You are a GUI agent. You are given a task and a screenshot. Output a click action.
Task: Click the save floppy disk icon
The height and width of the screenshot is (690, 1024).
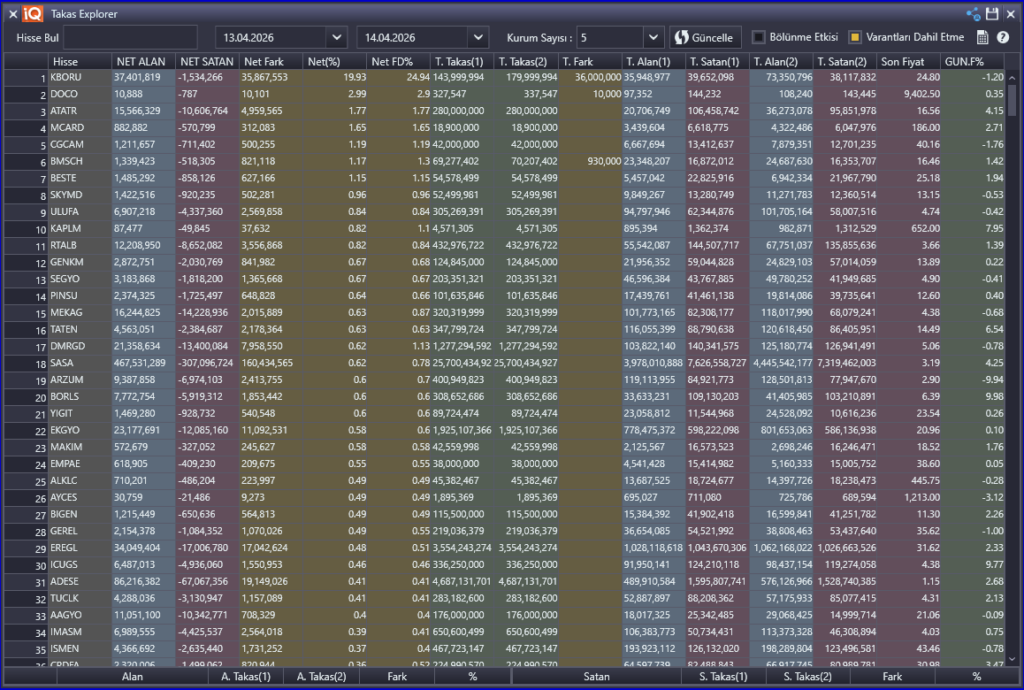point(992,14)
